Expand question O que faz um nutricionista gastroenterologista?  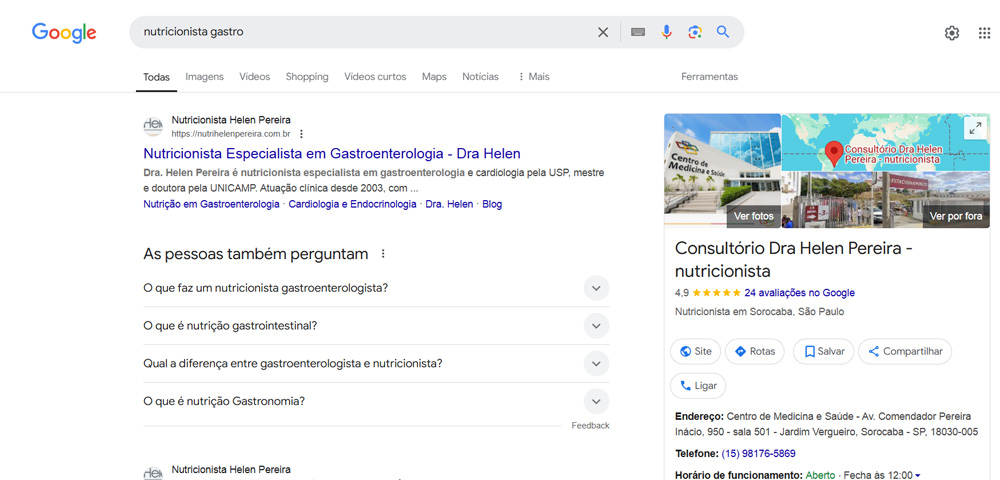tap(376, 288)
